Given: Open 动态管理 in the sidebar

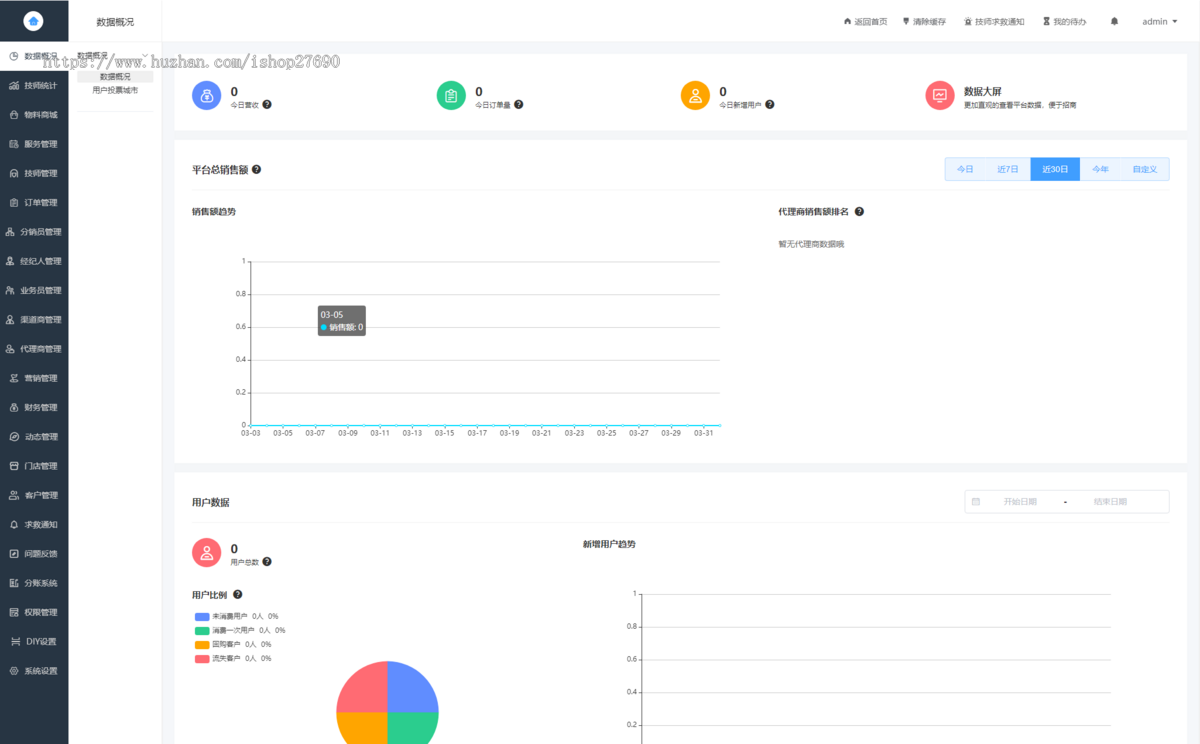Looking at the screenshot, I should (34, 437).
